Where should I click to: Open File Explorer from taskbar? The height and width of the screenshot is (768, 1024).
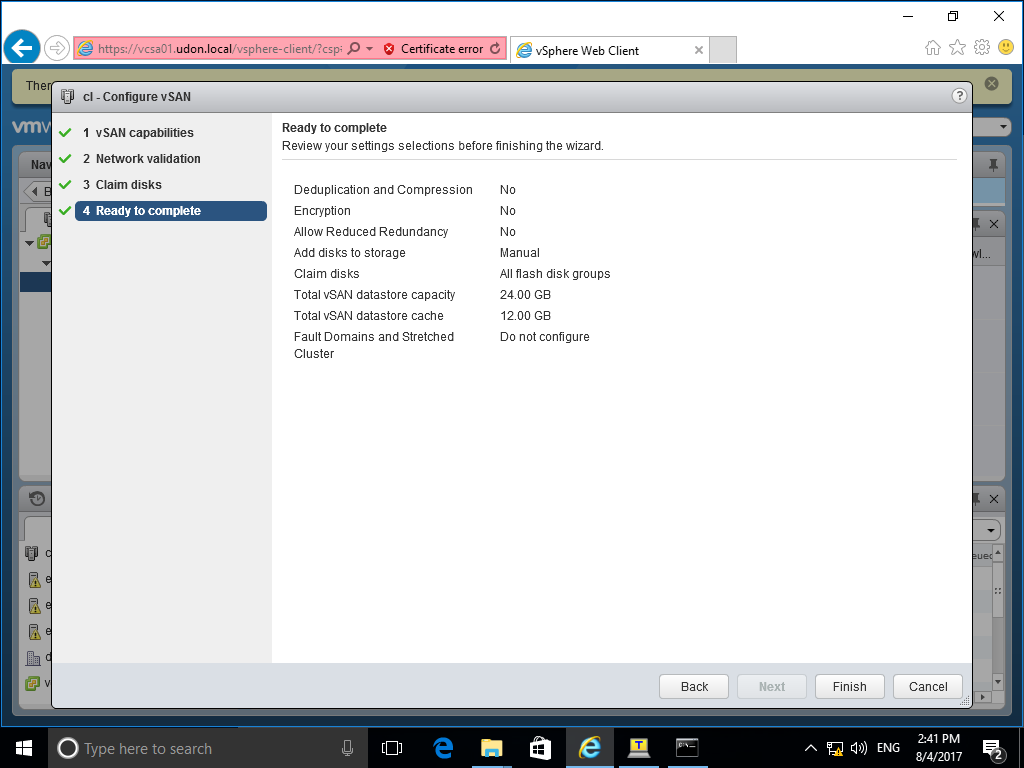[491, 748]
